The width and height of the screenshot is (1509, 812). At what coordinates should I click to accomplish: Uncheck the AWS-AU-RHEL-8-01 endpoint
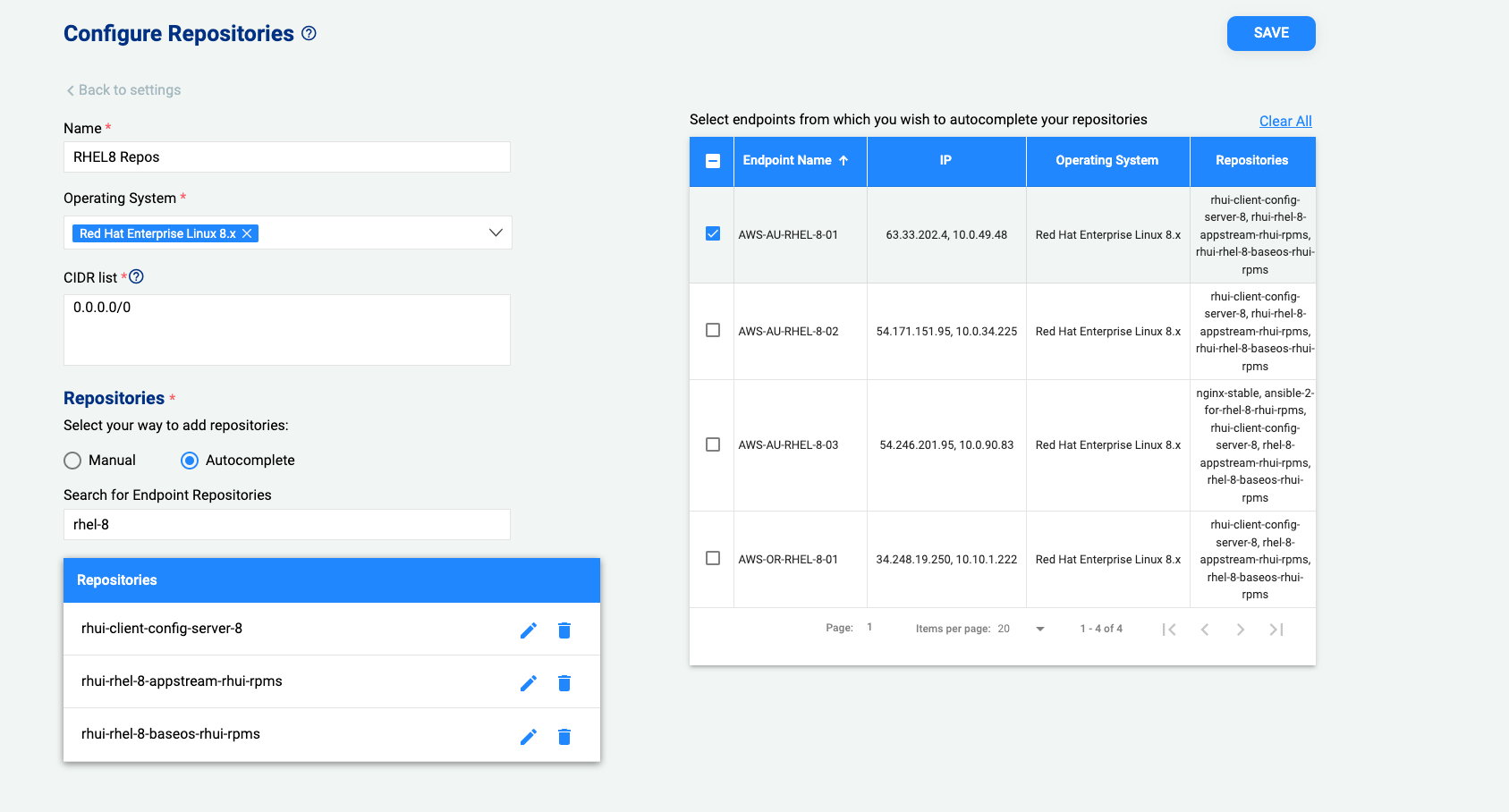click(712, 233)
